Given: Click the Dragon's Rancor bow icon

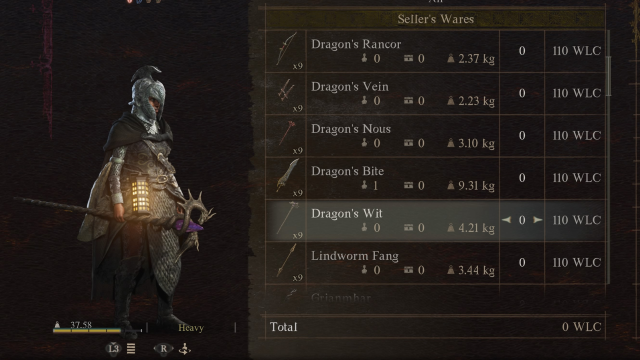Looking at the screenshot, I should 286,49.
